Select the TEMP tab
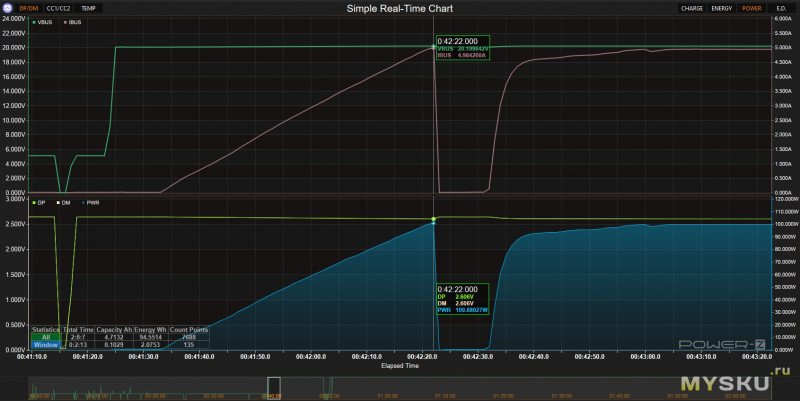The width and height of the screenshot is (800, 401). point(90,8)
